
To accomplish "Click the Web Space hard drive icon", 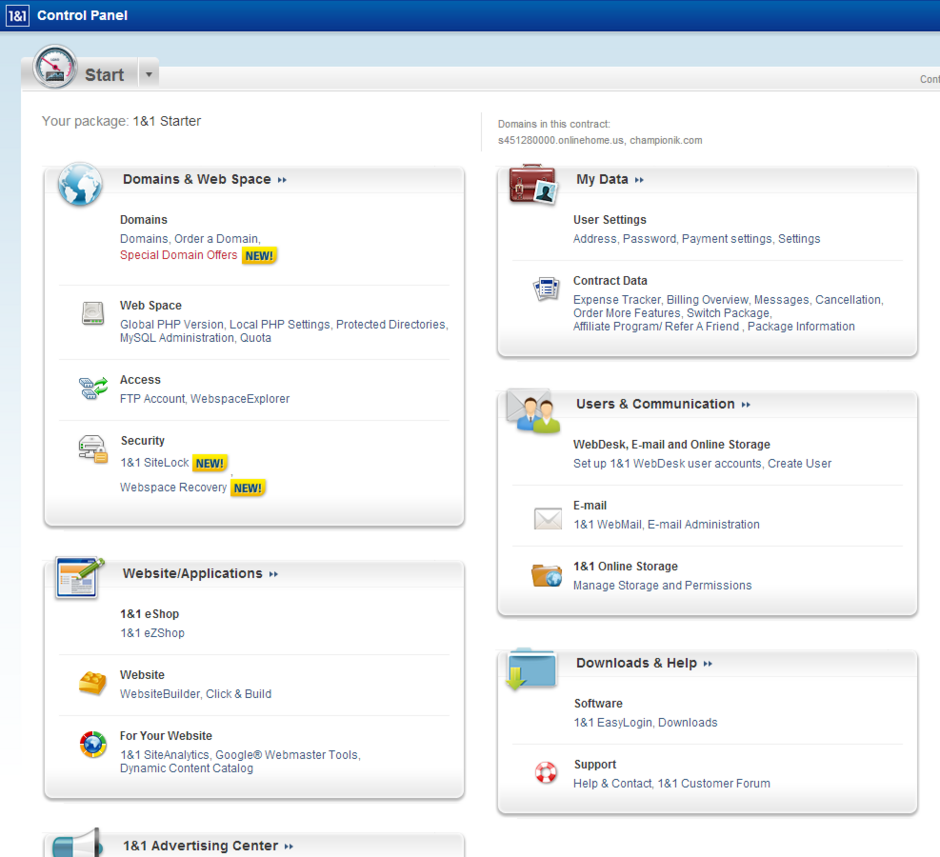I will click(93, 313).
